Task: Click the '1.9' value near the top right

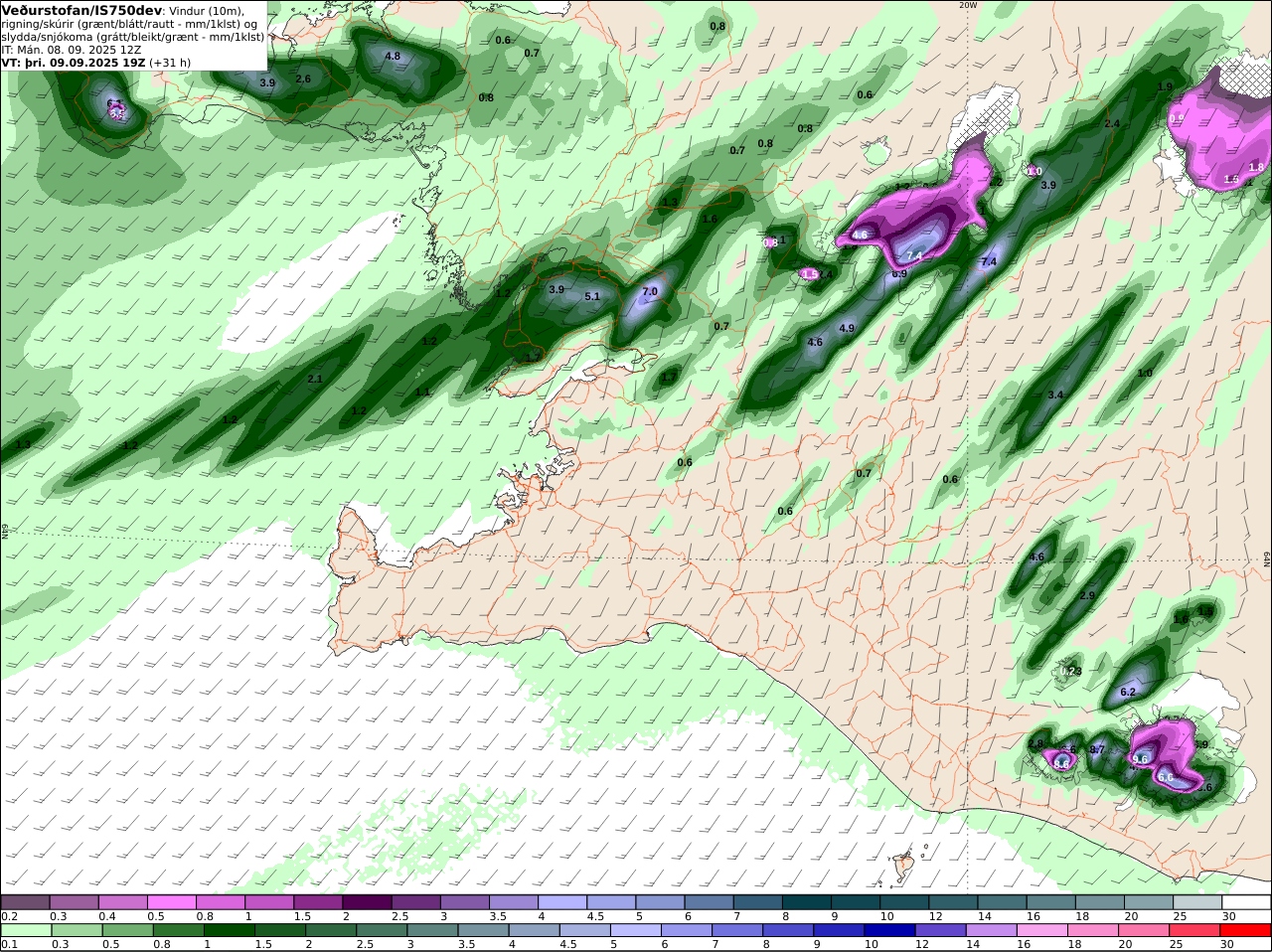Action: point(1166,87)
